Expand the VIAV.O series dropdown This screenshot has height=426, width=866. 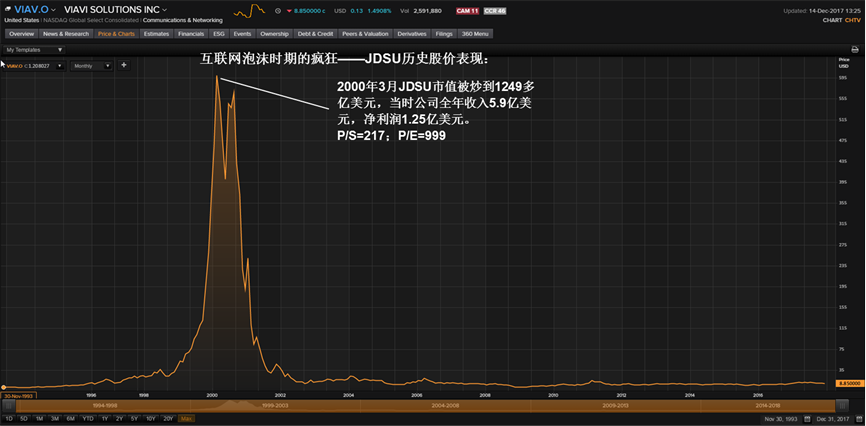click(59, 65)
